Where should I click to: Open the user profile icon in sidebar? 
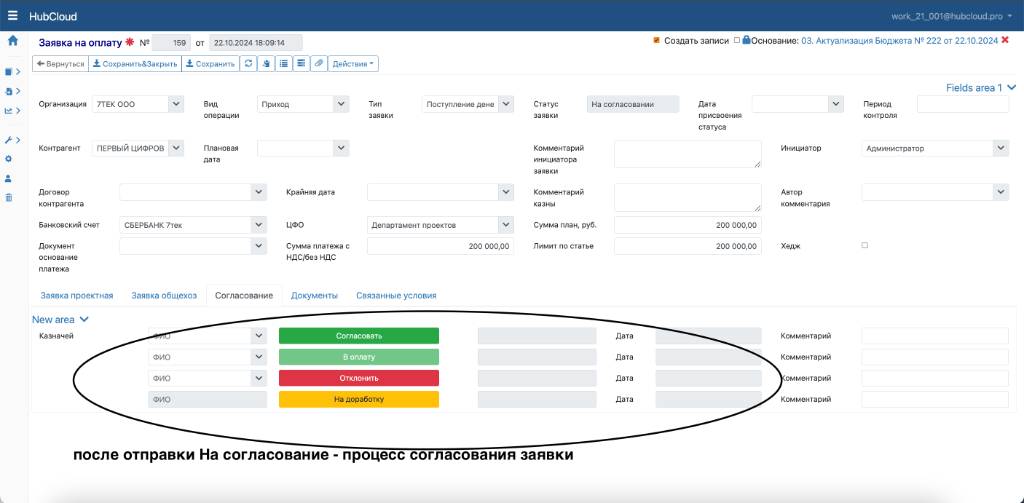pos(9,178)
